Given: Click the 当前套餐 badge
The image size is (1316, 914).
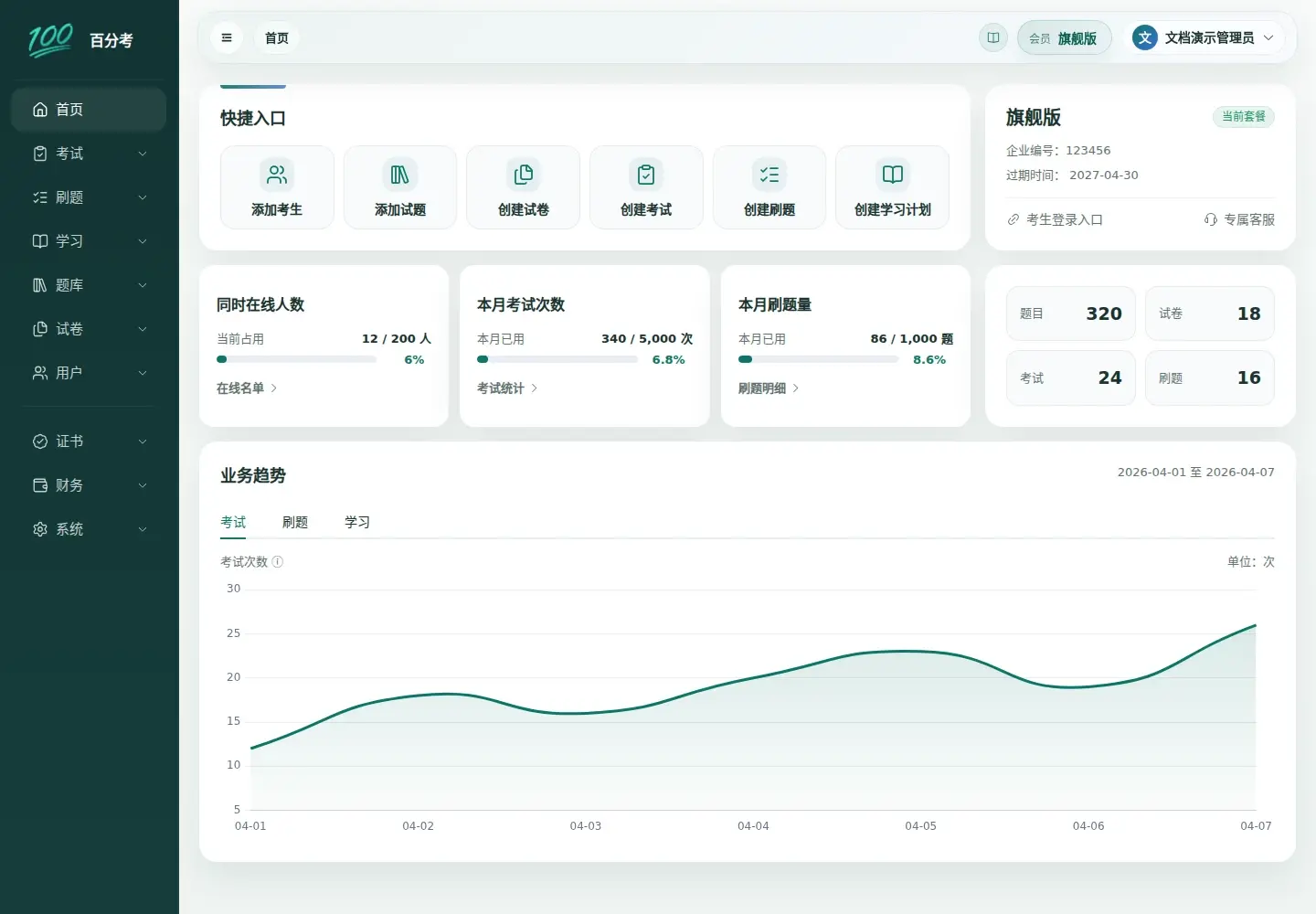Looking at the screenshot, I should [x=1244, y=116].
